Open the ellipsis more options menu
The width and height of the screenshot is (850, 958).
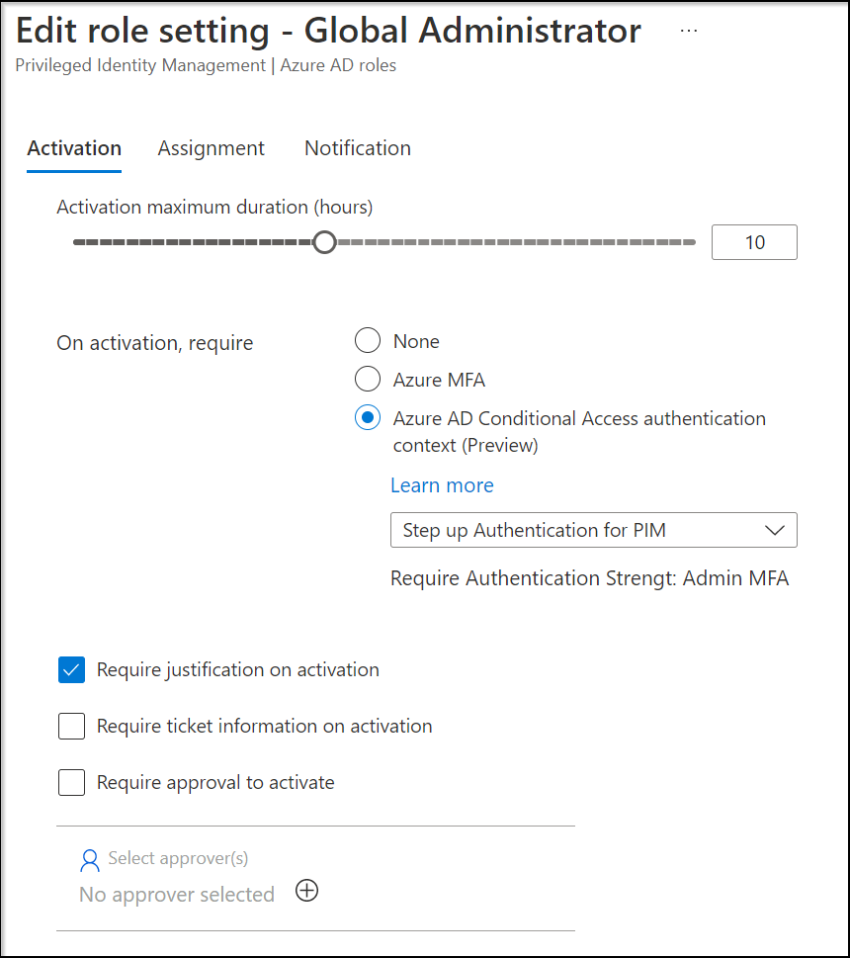688,31
